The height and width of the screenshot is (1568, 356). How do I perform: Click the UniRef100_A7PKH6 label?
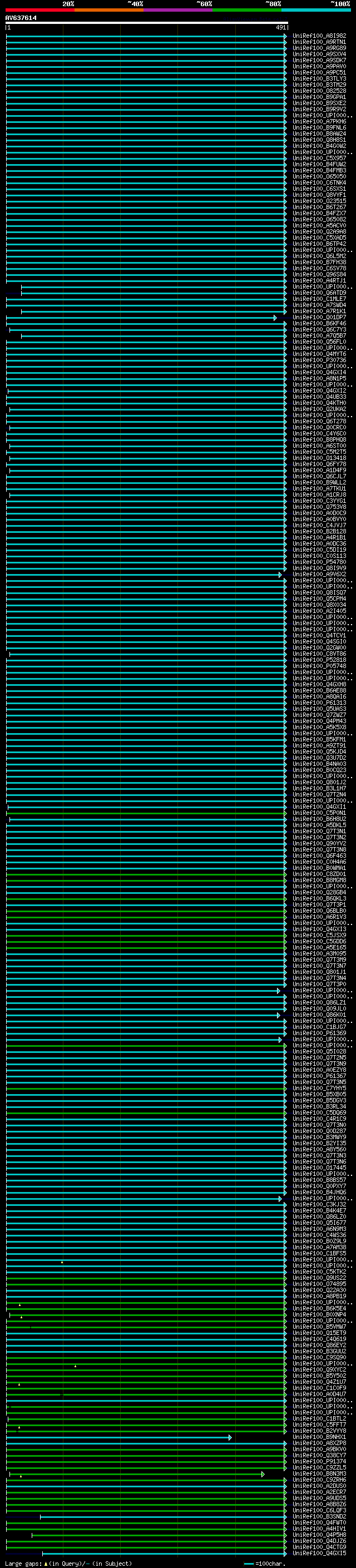pos(319,122)
